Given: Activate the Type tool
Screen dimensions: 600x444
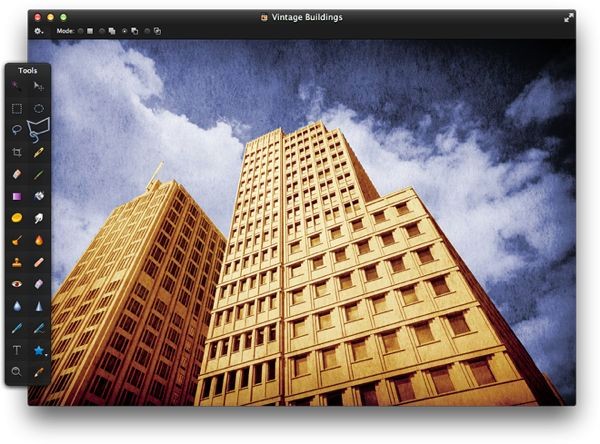Looking at the screenshot, I should [16, 350].
